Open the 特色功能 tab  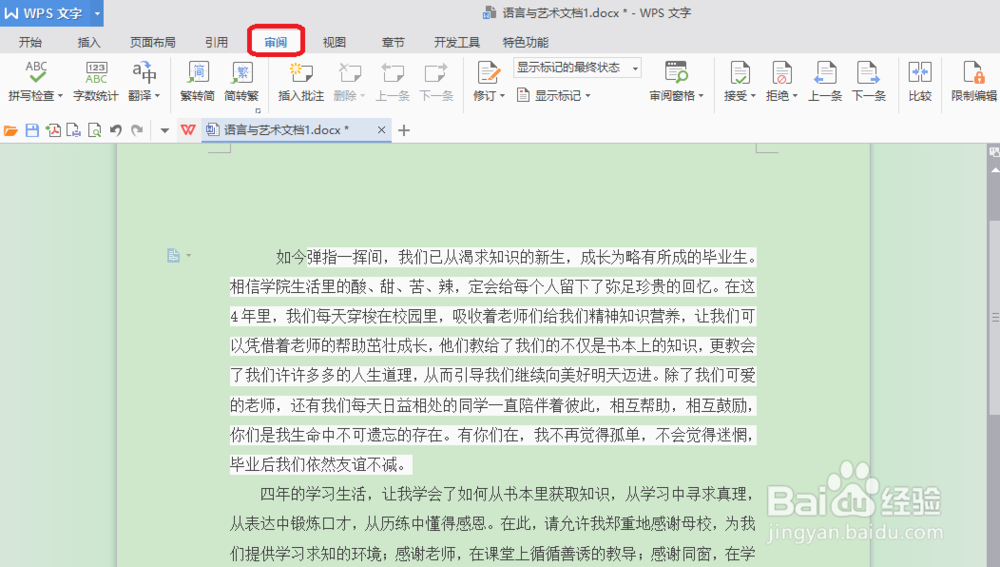click(x=526, y=42)
